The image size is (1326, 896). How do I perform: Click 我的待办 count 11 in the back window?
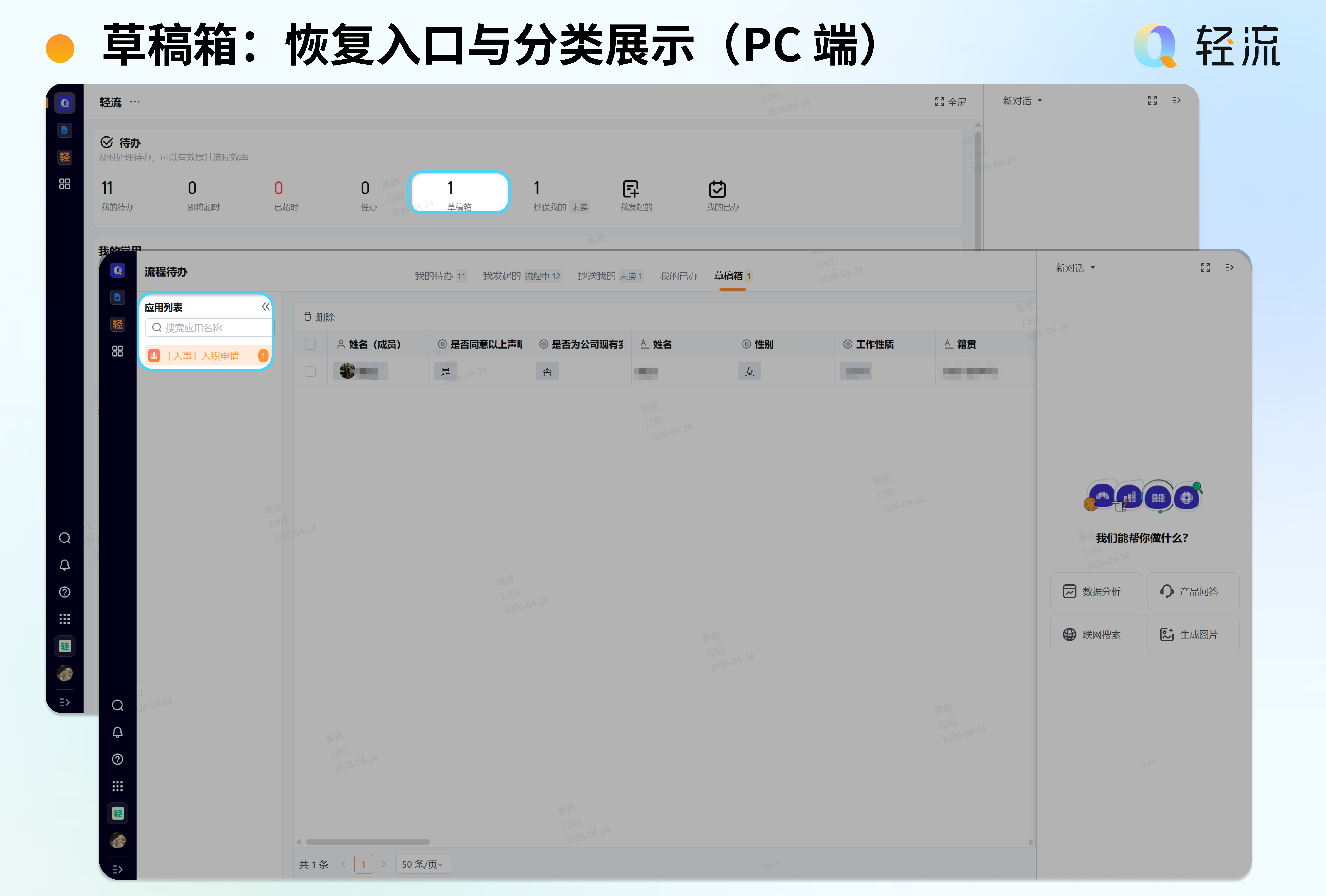pyautogui.click(x=117, y=196)
